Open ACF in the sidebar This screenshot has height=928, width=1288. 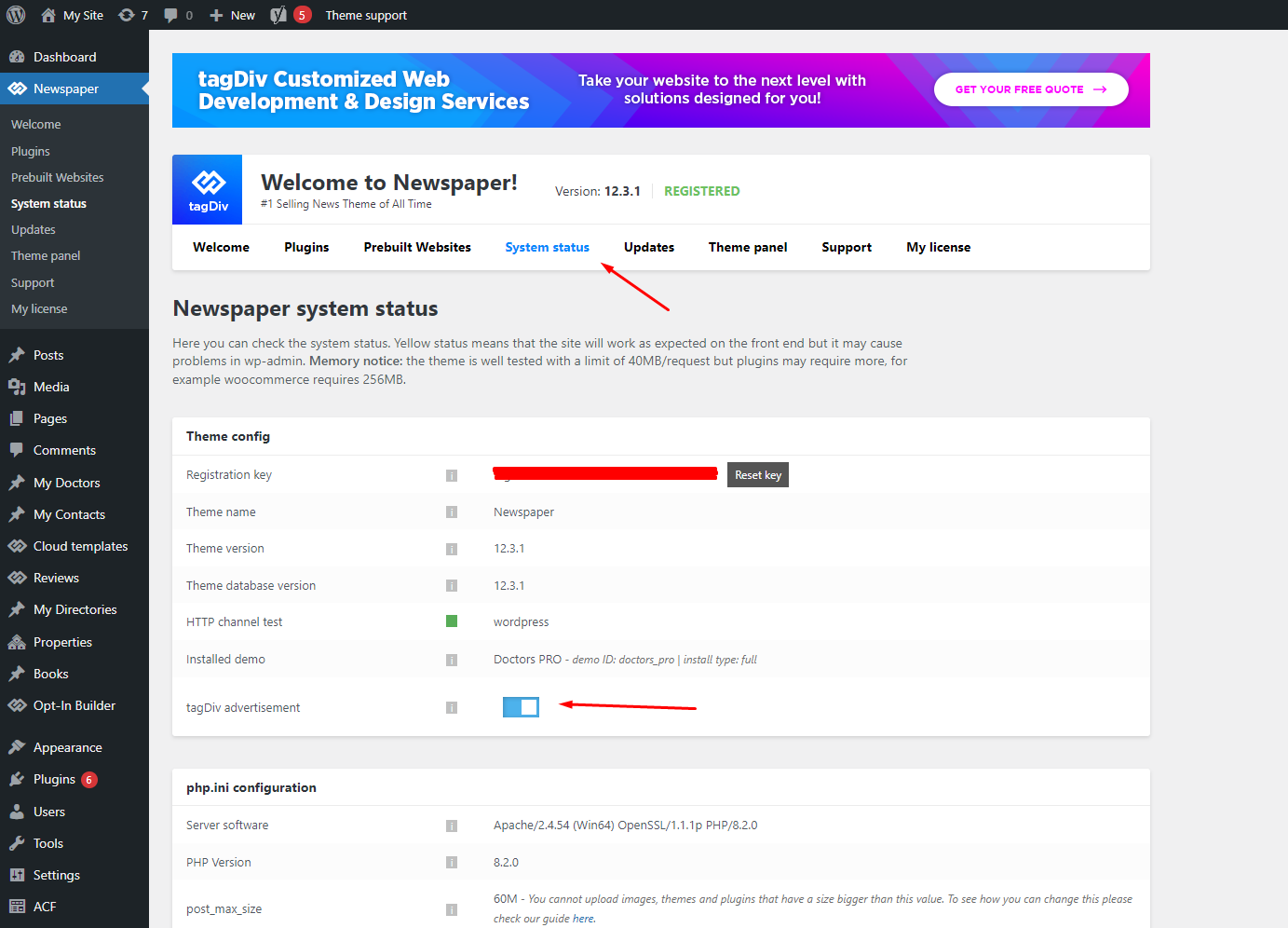point(75,907)
